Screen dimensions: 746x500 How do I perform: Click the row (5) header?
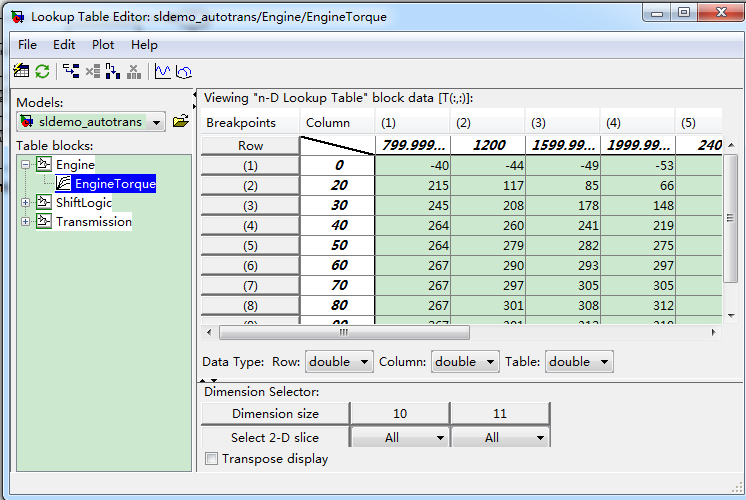coord(250,245)
